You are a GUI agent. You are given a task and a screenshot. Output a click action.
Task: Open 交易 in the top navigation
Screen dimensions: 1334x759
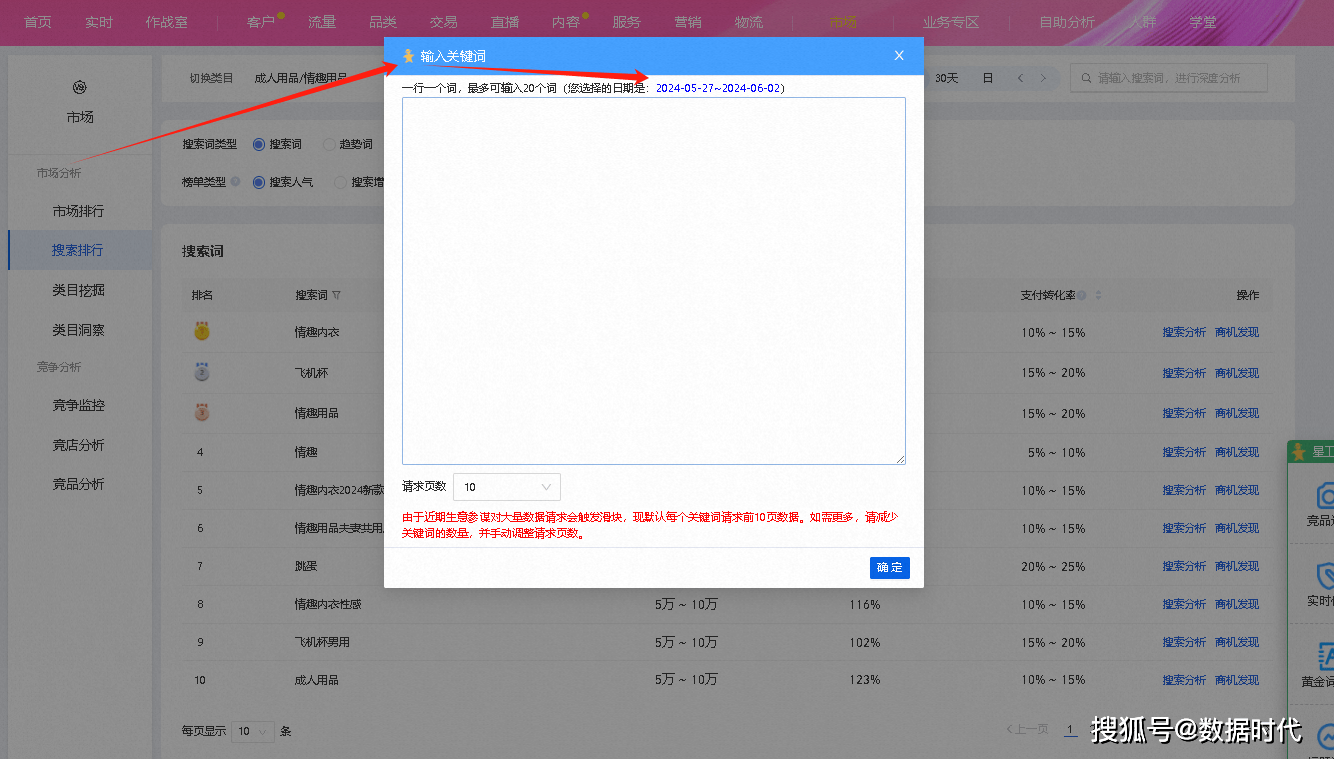tap(444, 22)
